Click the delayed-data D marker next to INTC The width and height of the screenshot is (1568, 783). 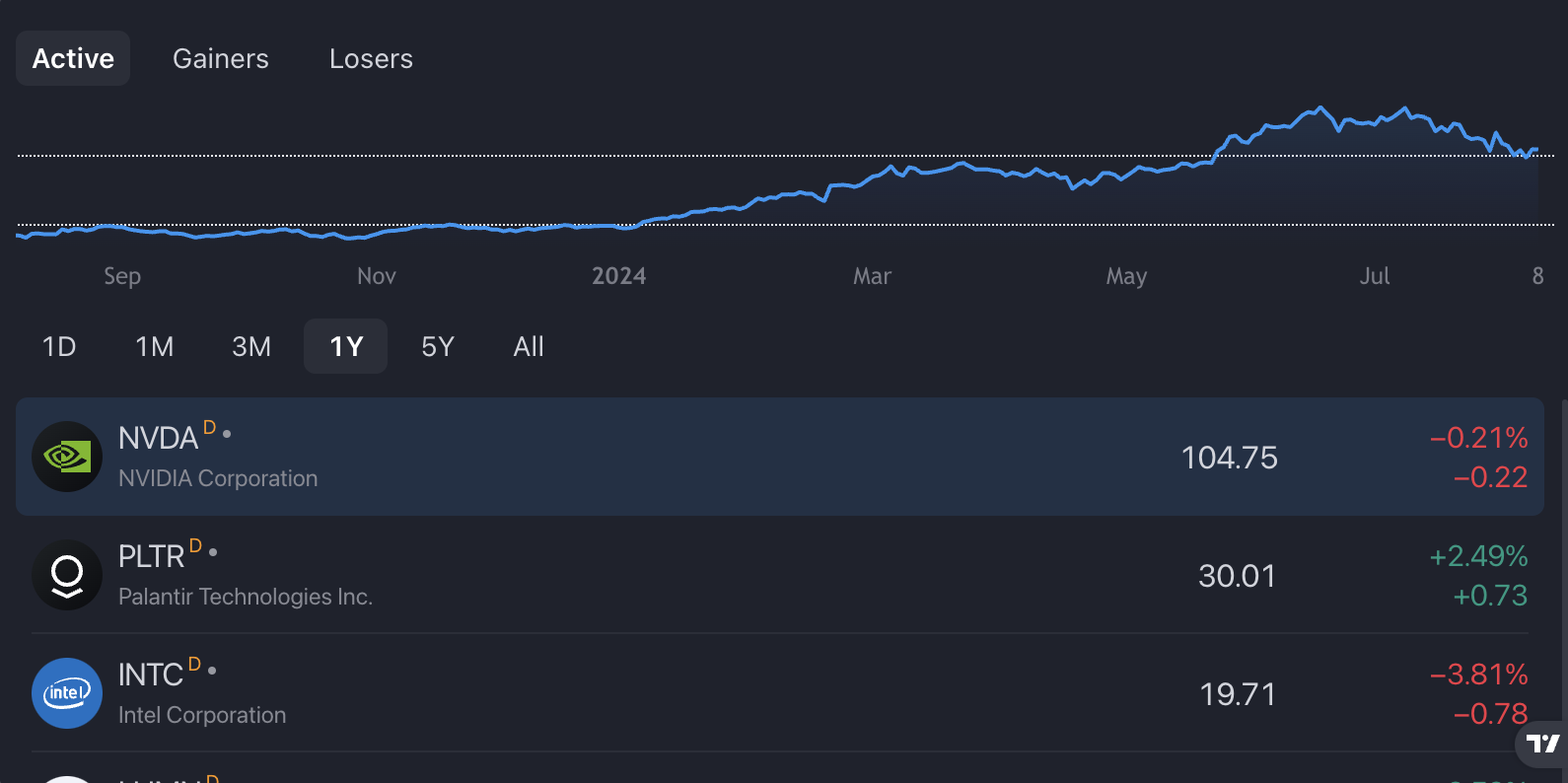[194, 664]
